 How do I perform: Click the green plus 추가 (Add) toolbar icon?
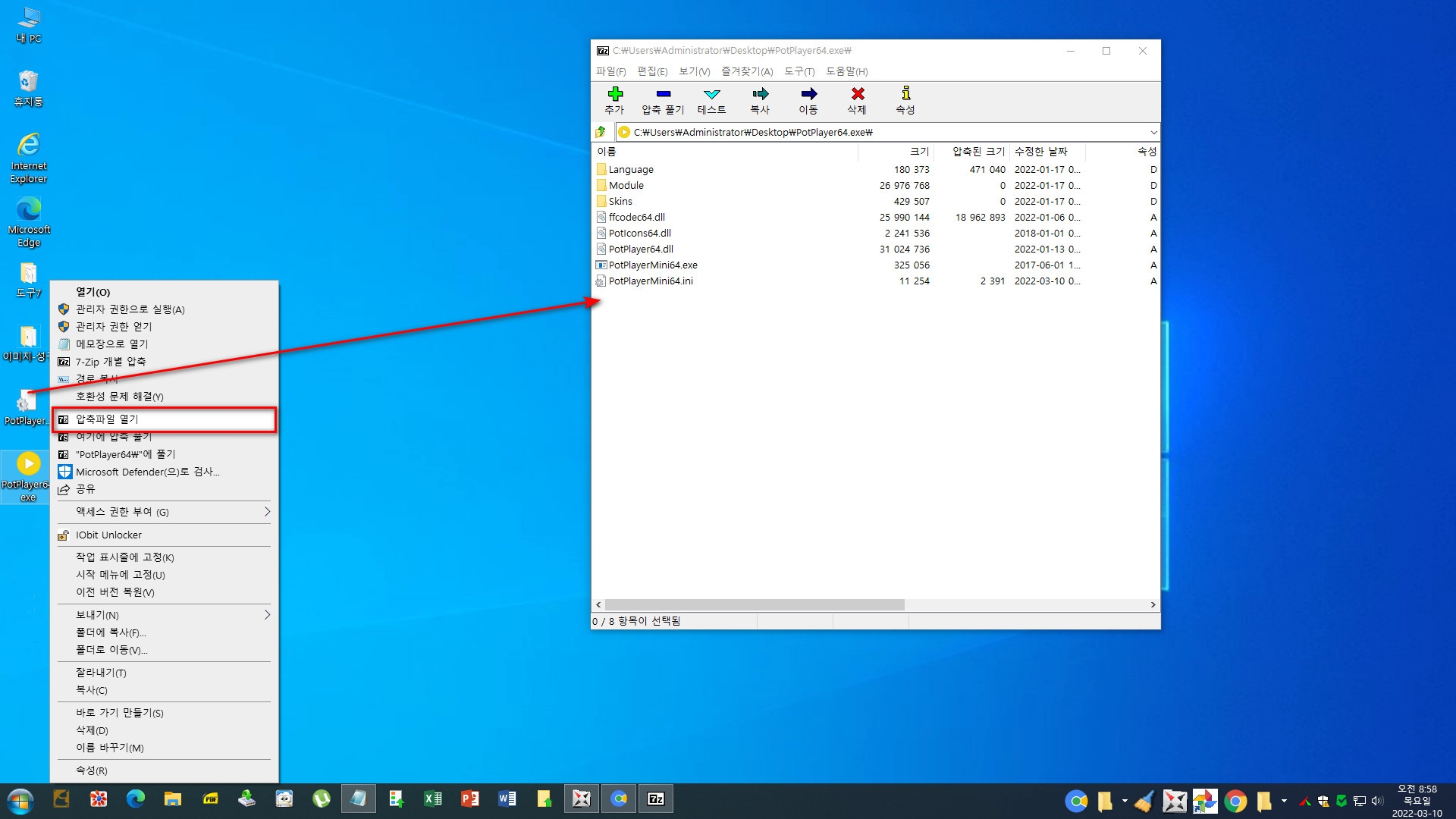[615, 100]
